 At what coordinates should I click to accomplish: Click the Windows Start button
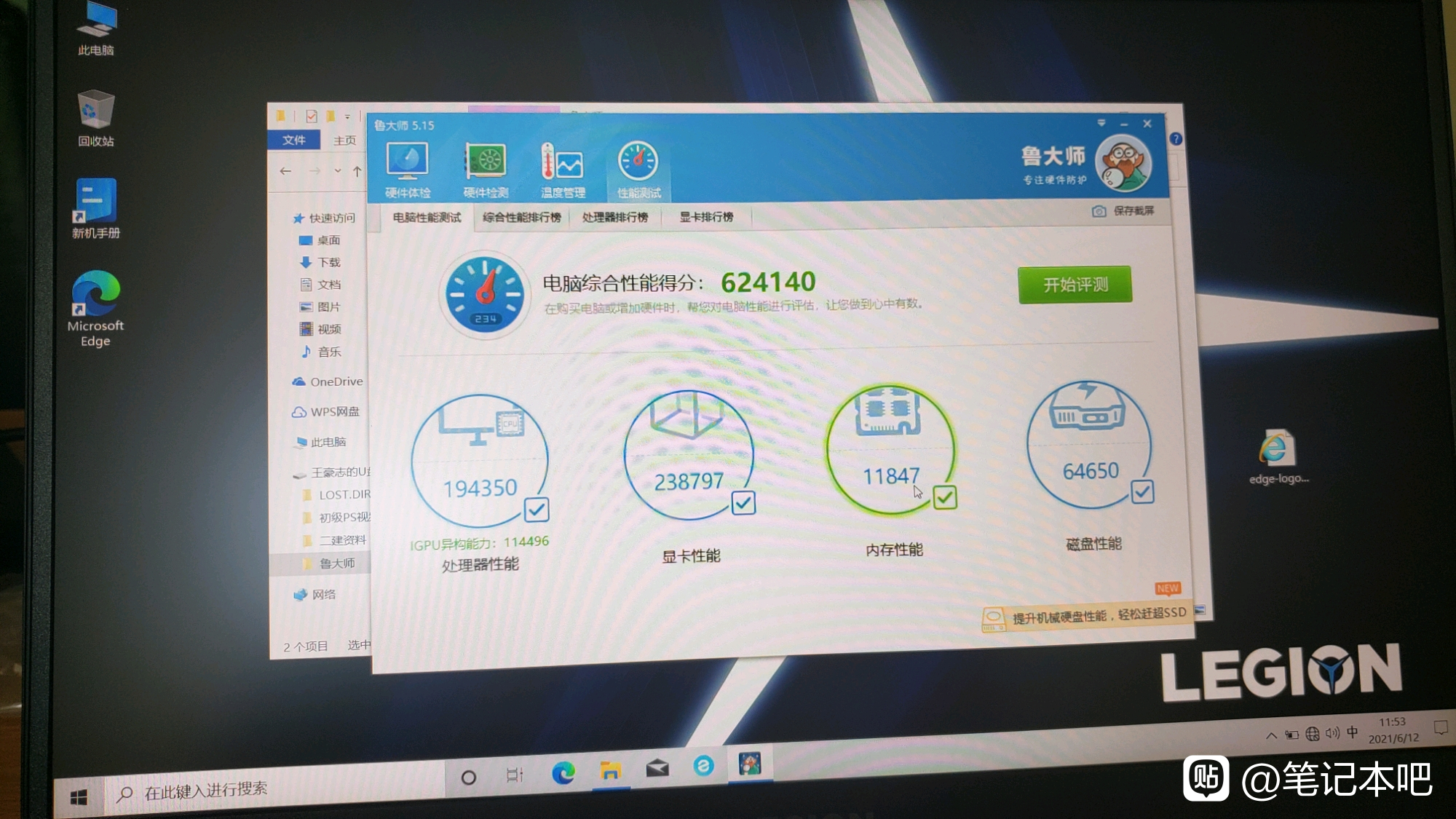[79, 798]
